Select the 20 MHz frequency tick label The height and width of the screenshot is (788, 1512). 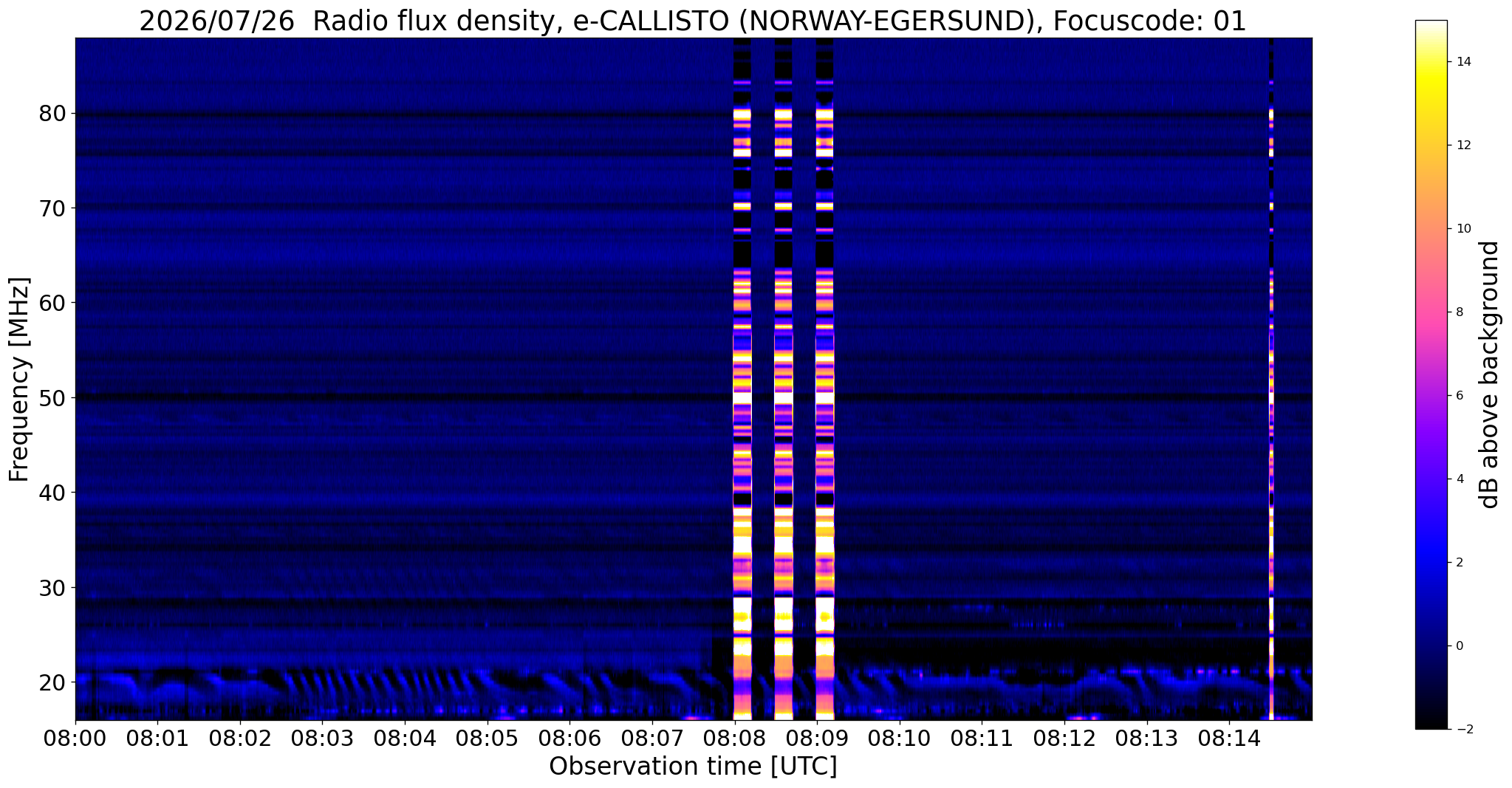point(53,682)
